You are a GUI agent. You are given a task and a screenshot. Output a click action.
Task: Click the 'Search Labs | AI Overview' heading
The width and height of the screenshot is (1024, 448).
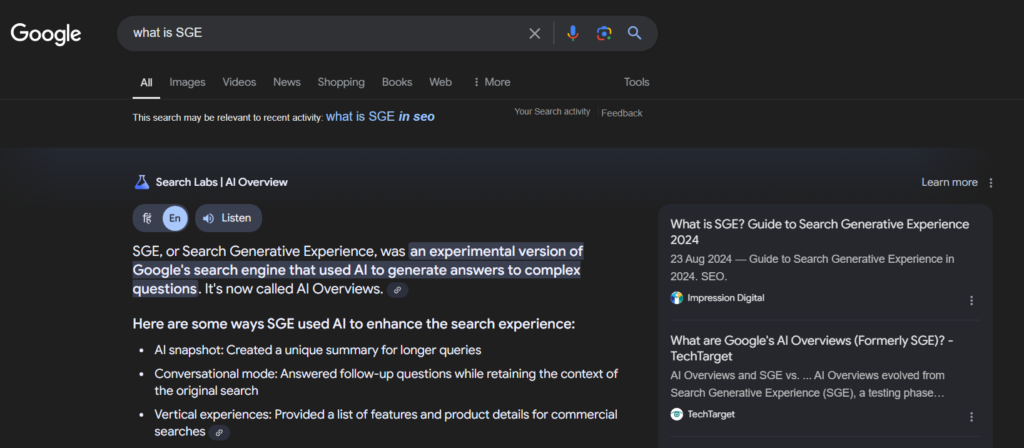(221, 182)
